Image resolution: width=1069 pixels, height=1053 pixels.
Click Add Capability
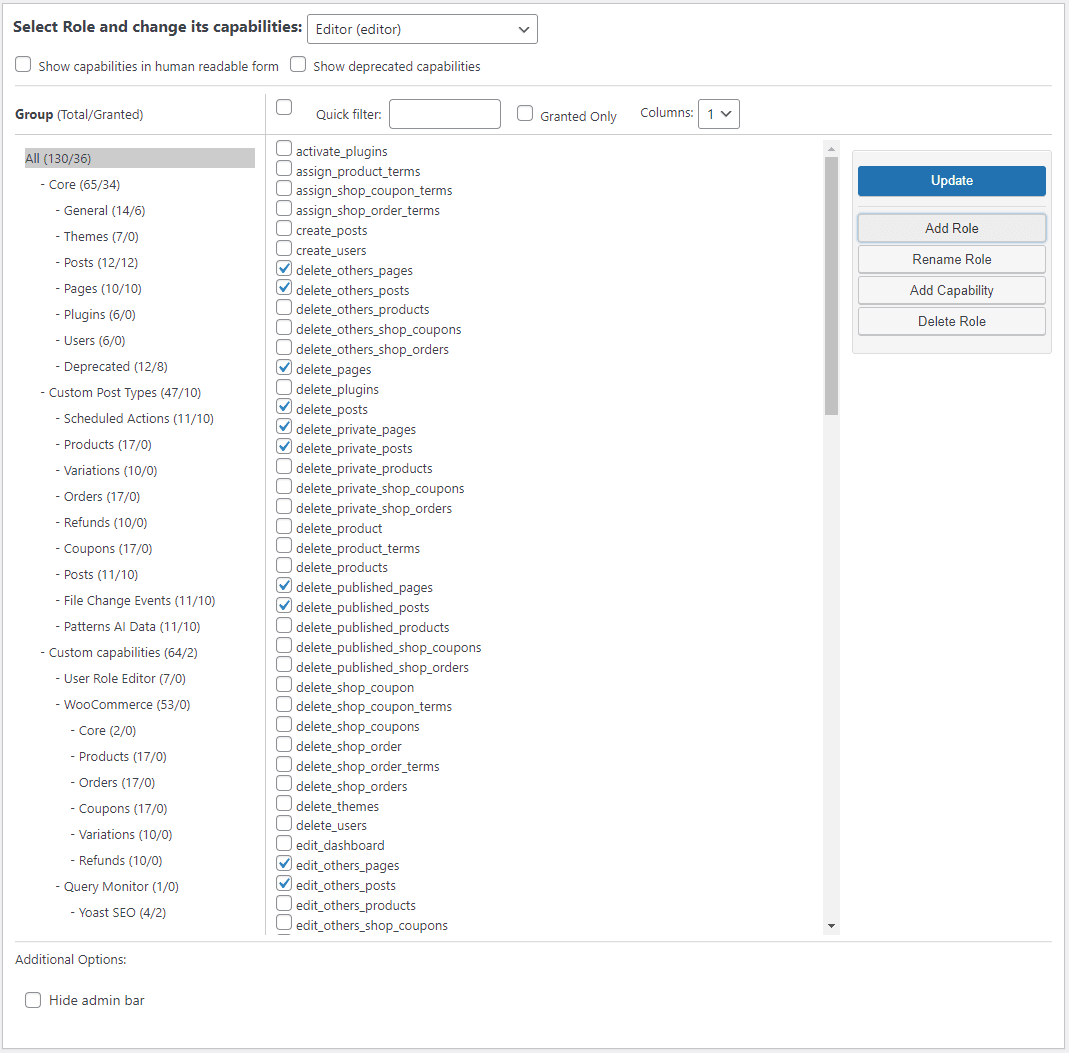click(x=950, y=290)
